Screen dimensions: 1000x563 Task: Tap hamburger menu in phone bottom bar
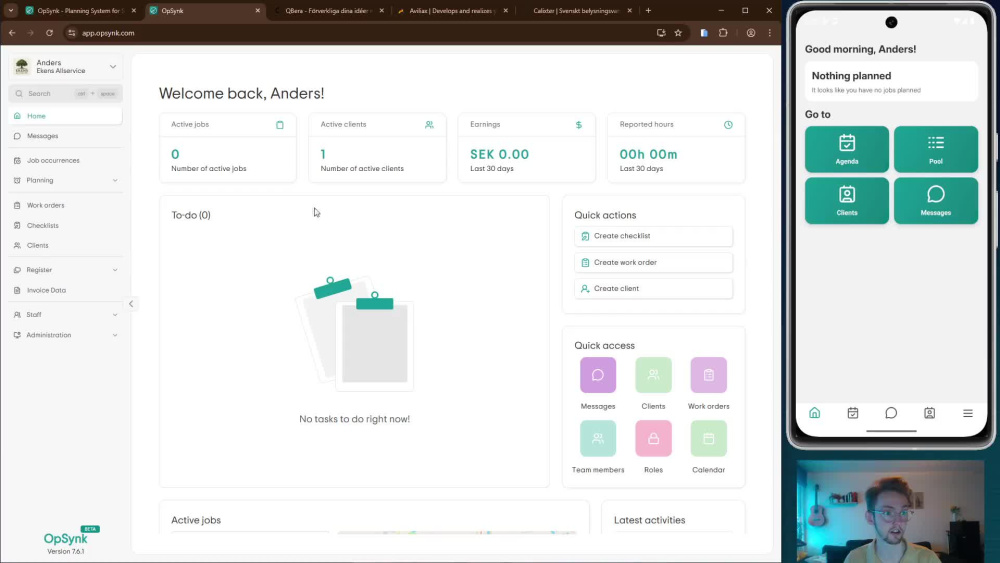point(967,413)
